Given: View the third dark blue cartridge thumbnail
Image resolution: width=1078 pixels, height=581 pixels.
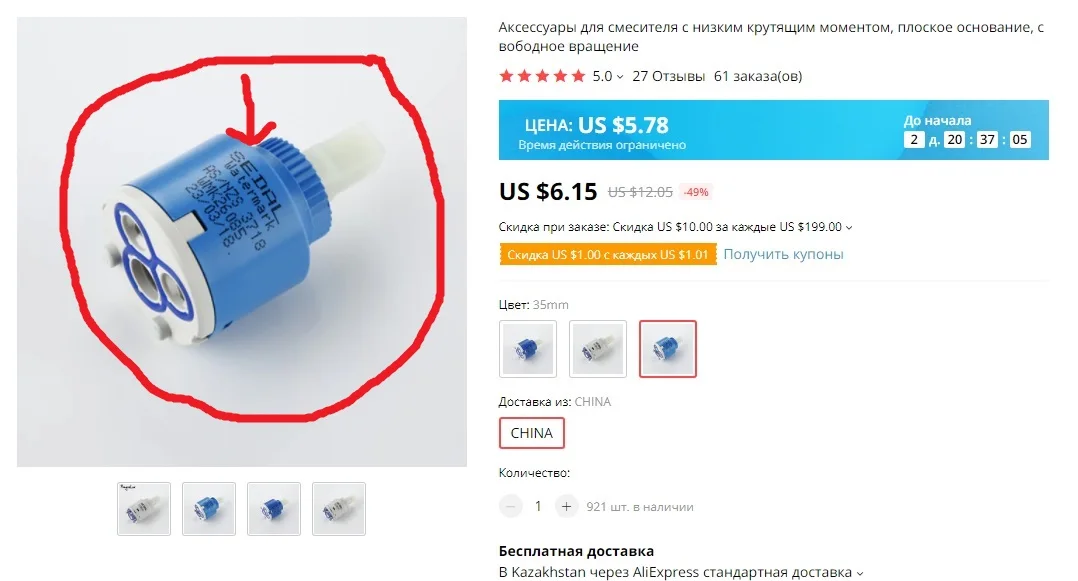Looking at the screenshot, I should pyautogui.click(x=274, y=509).
